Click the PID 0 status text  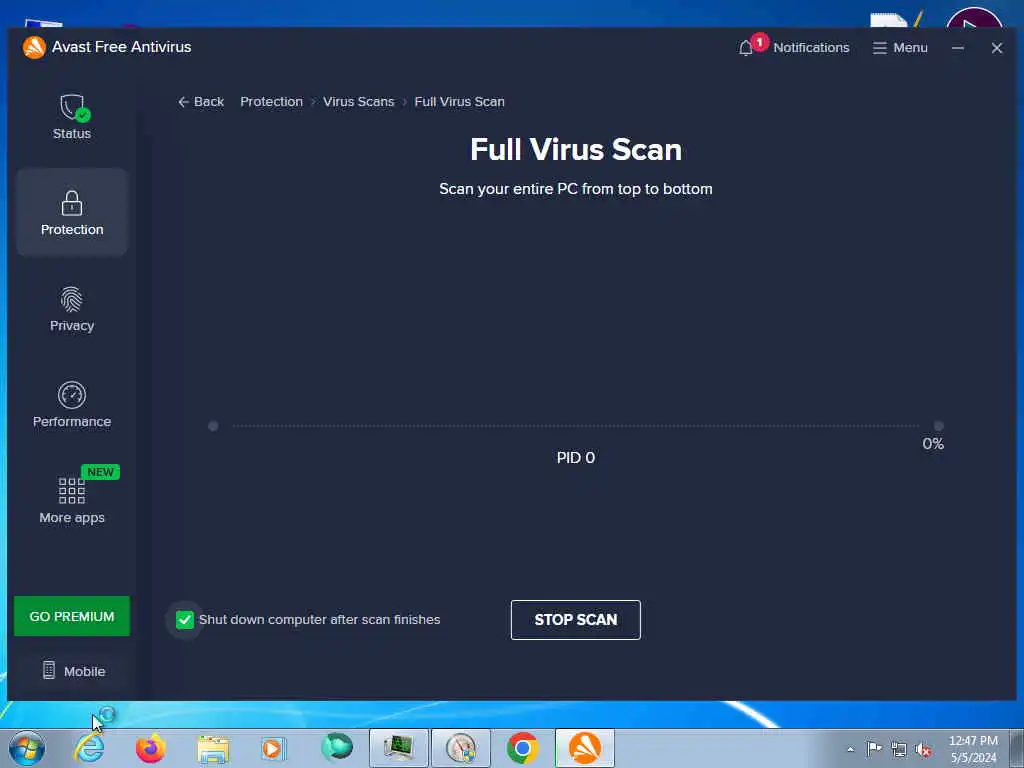click(x=575, y=458)
